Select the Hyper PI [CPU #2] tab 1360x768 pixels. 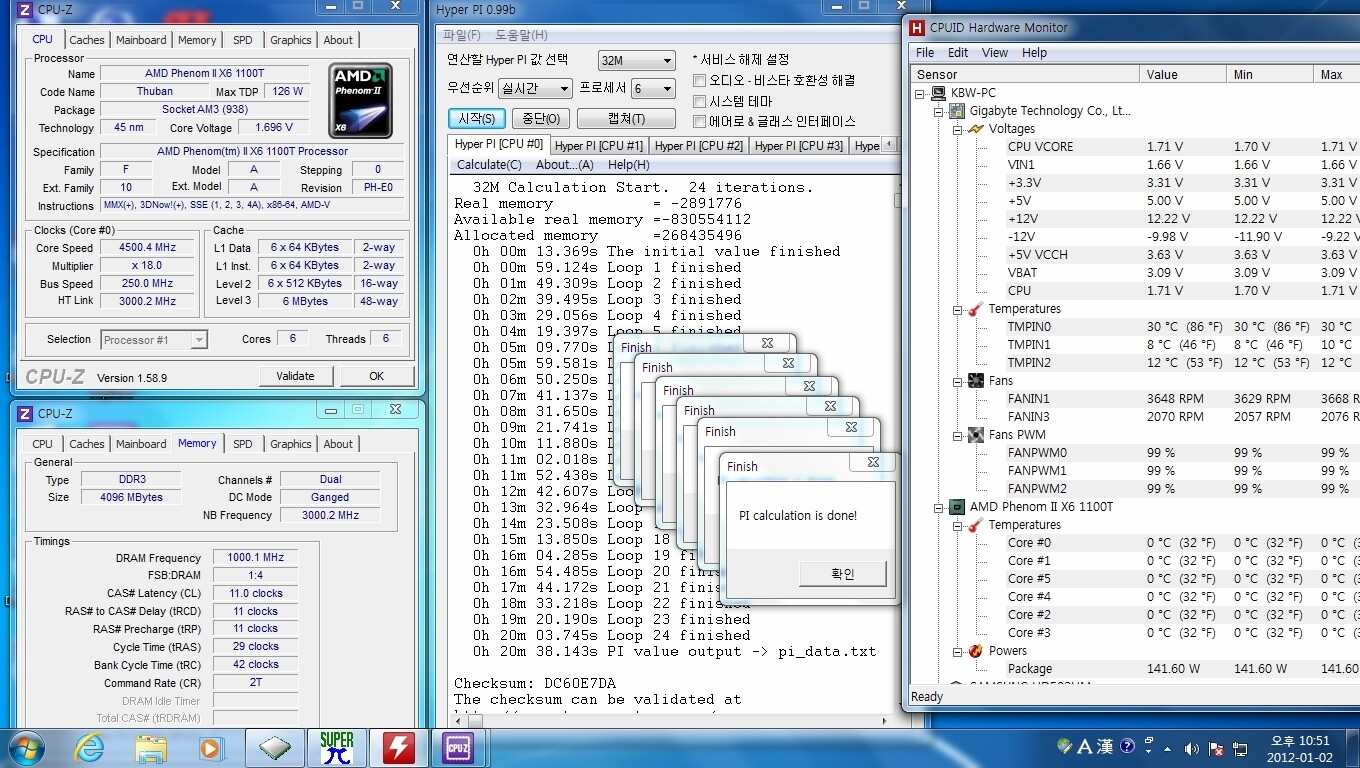tap(698, 146)
